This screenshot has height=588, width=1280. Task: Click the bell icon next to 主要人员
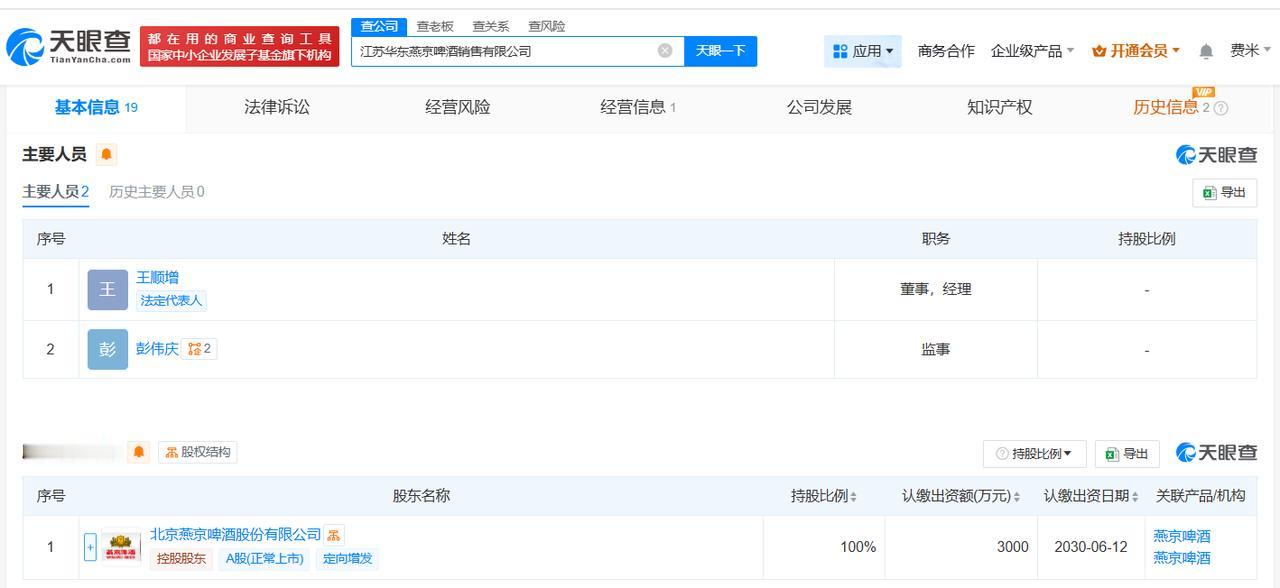tap(107, 154)
